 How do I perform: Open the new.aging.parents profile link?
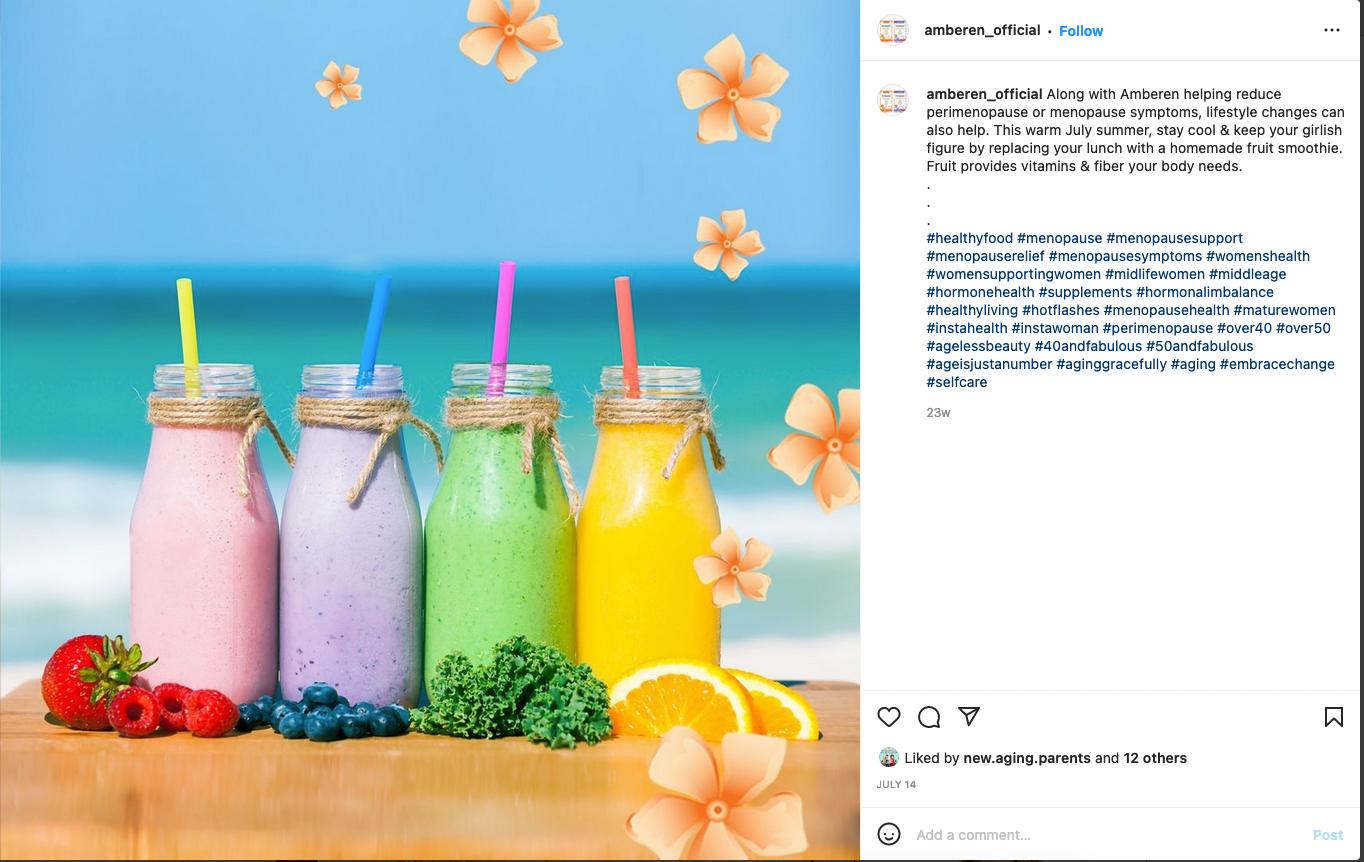tap(1027, 758)
